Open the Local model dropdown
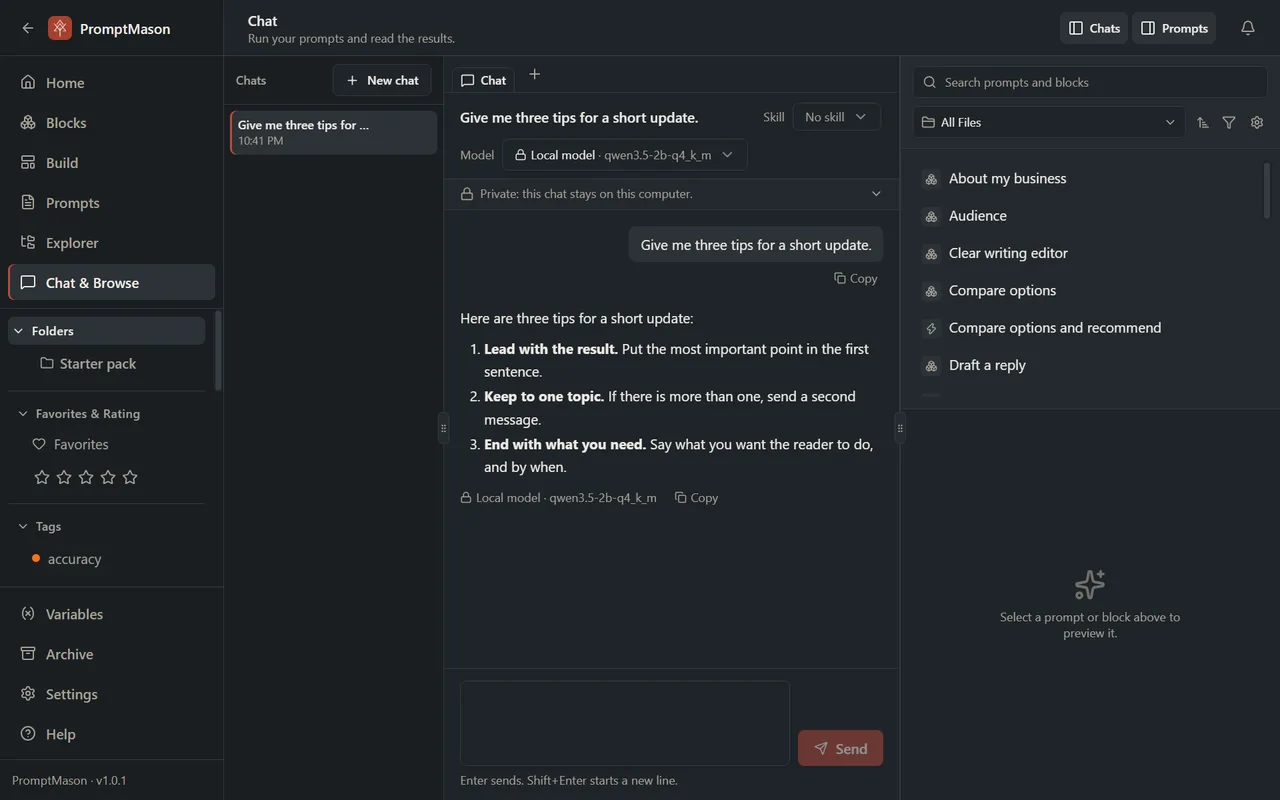Image resolution: width=1280 pixels, height=800 pixels. [625, 155]
